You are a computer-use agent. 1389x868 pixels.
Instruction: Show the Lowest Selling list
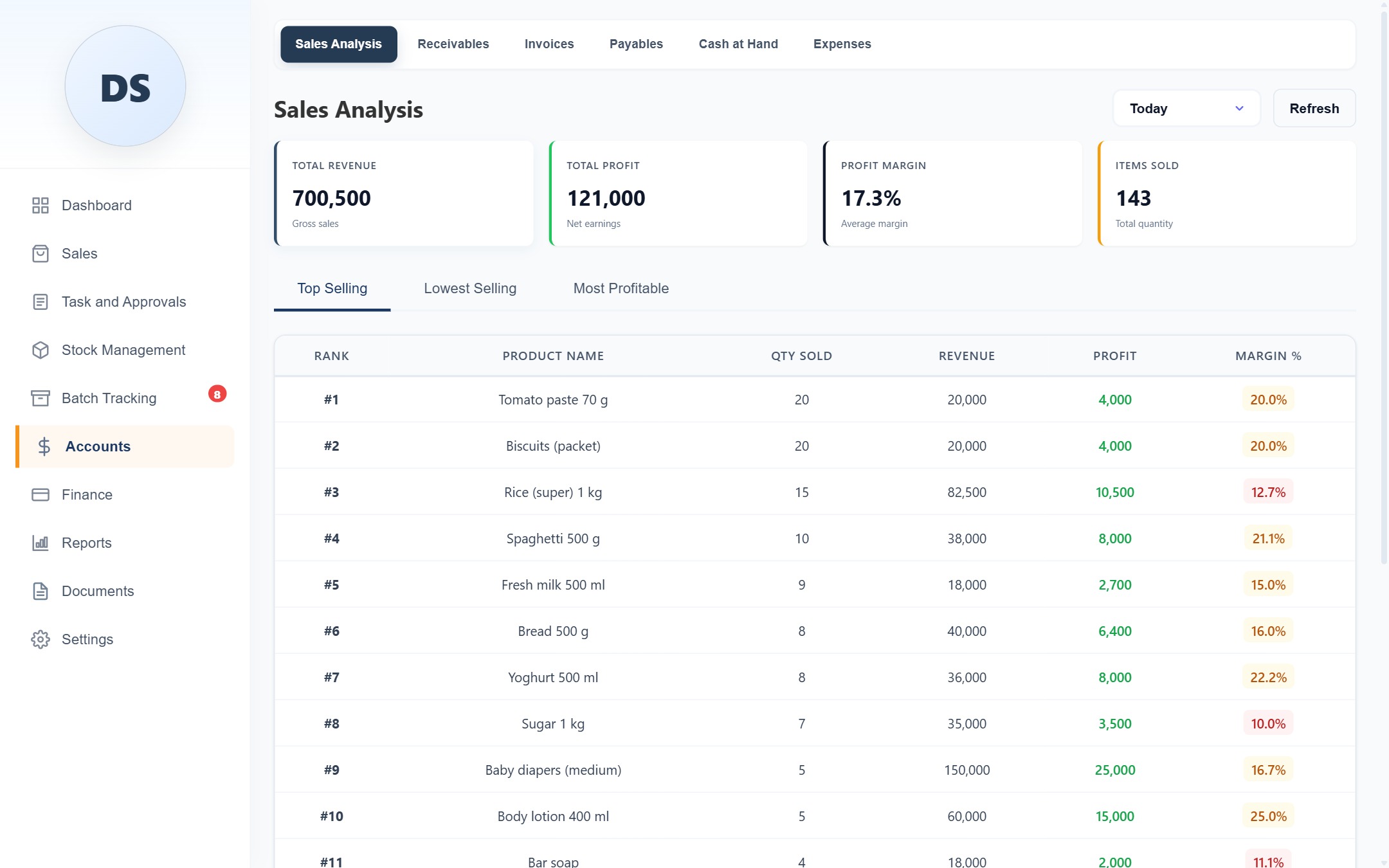pyautogui.click(x=470, y=288)
